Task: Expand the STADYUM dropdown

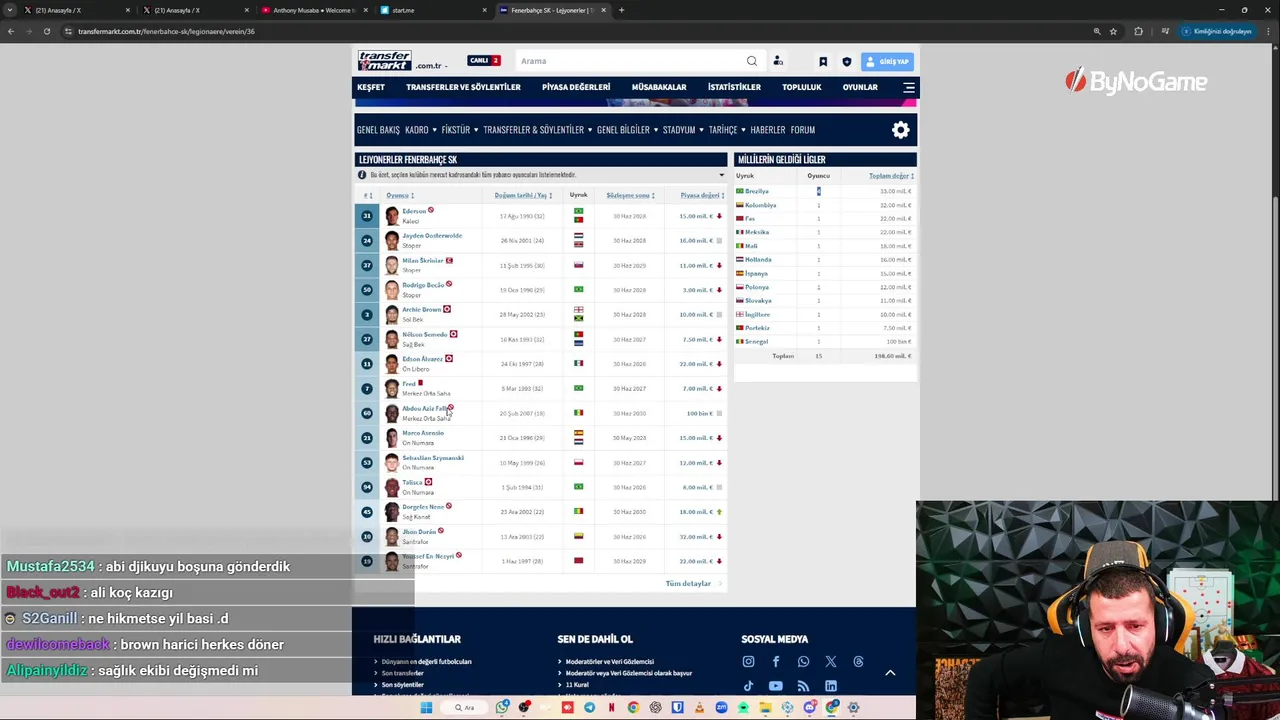Action: pyautogui.click(x=683, y=129)
